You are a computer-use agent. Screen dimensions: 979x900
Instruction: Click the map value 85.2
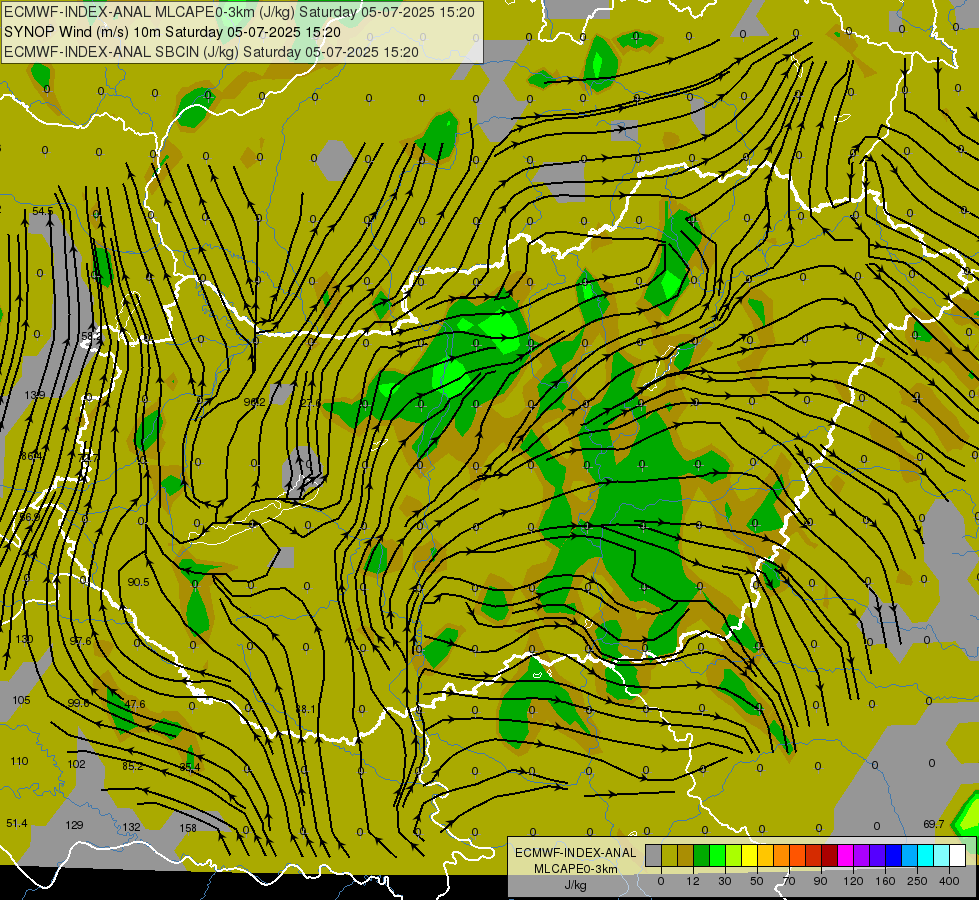133,766
